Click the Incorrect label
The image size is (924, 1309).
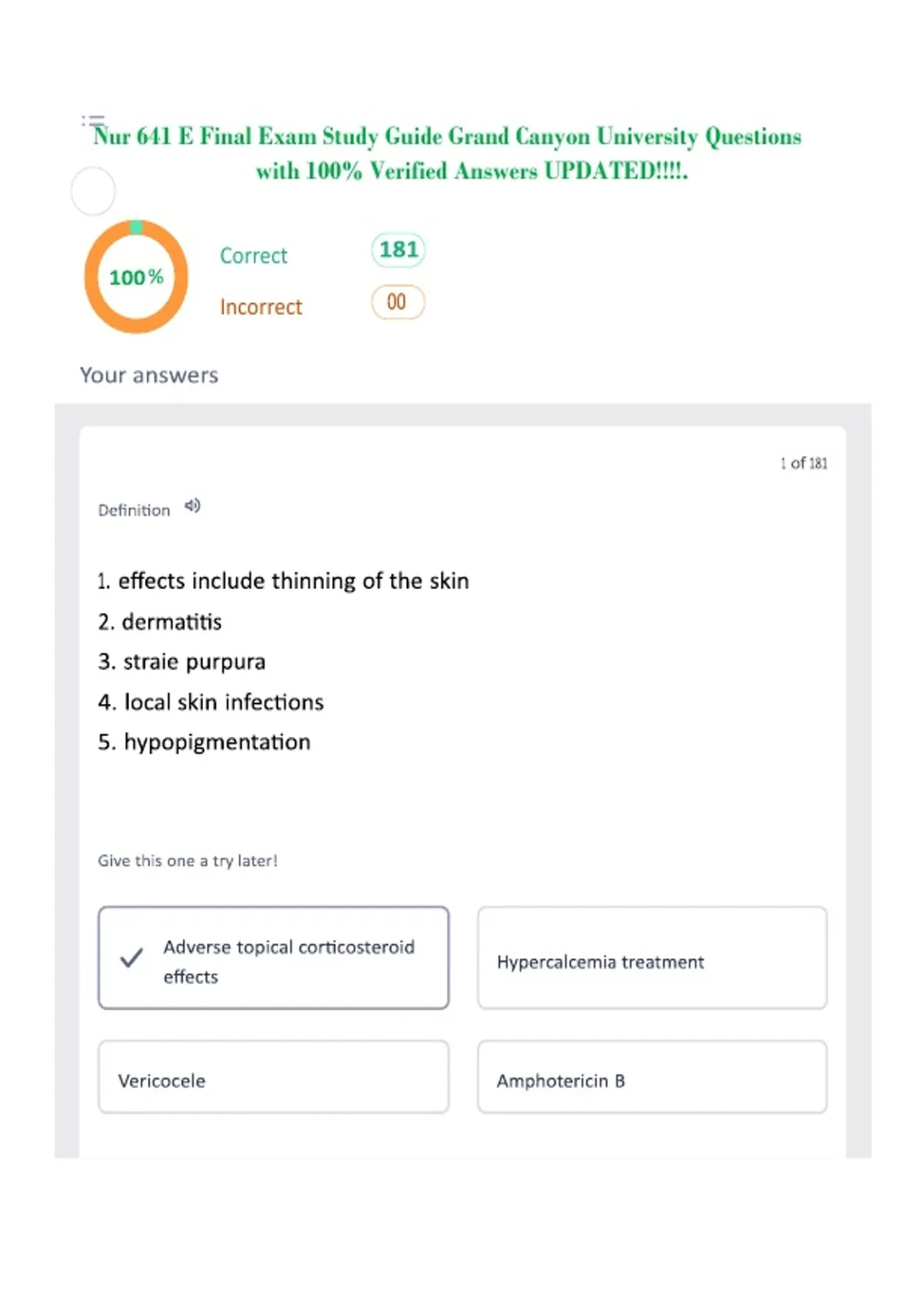click(261, 306)
